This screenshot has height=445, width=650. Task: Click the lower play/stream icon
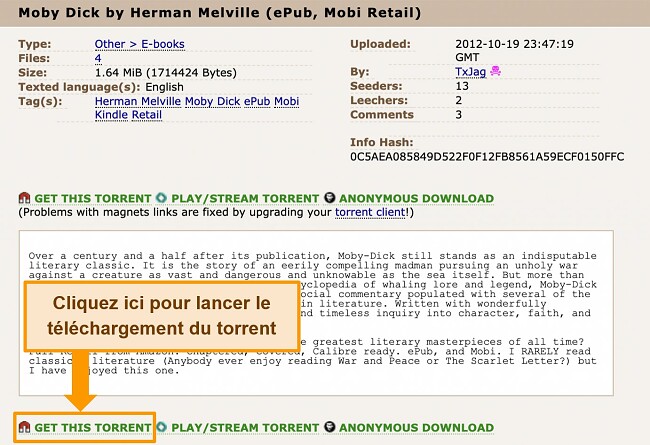161,427
